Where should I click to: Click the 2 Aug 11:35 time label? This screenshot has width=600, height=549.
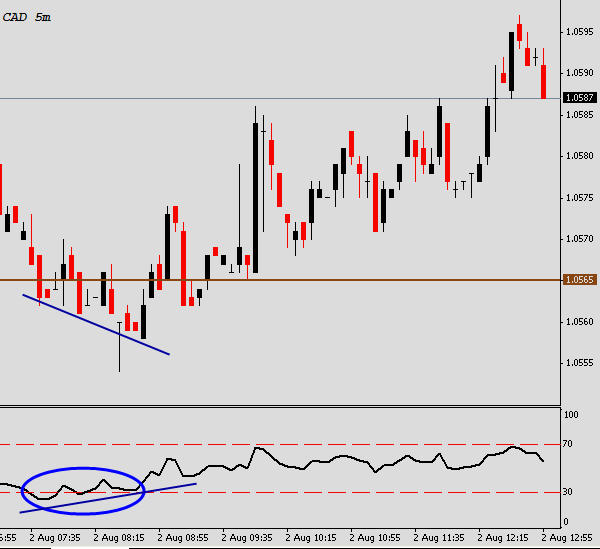pos(439,538)
